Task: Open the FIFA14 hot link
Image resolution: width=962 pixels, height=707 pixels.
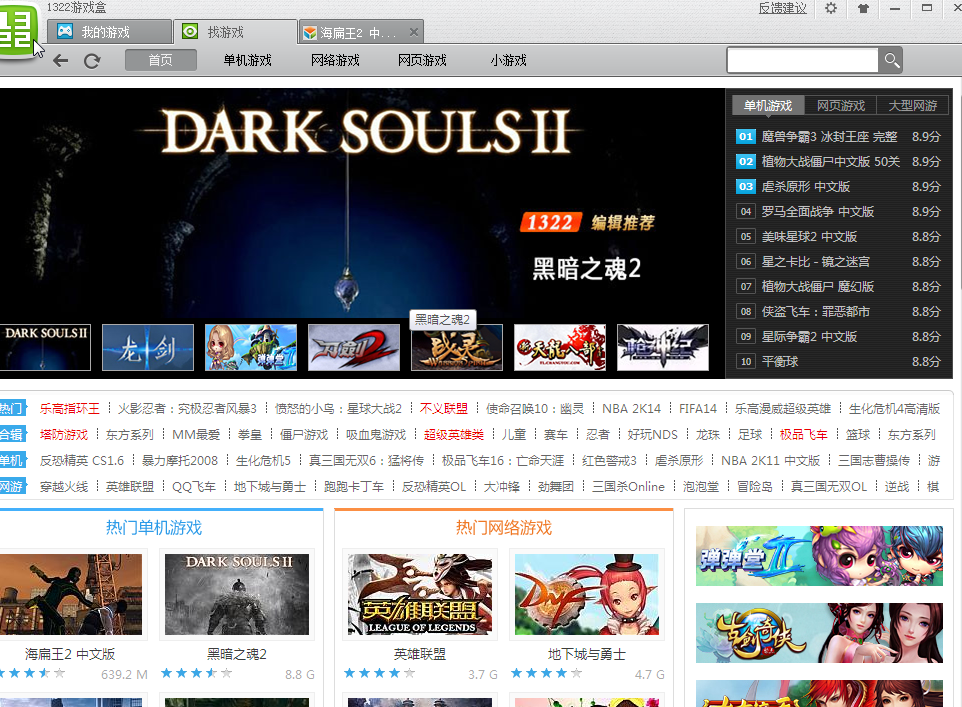Action: [x=698, y=409]
